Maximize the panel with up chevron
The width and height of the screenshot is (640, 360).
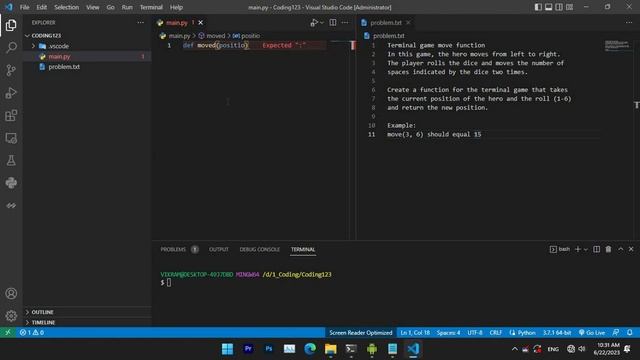pyautogui.click(x=620, y=249)
